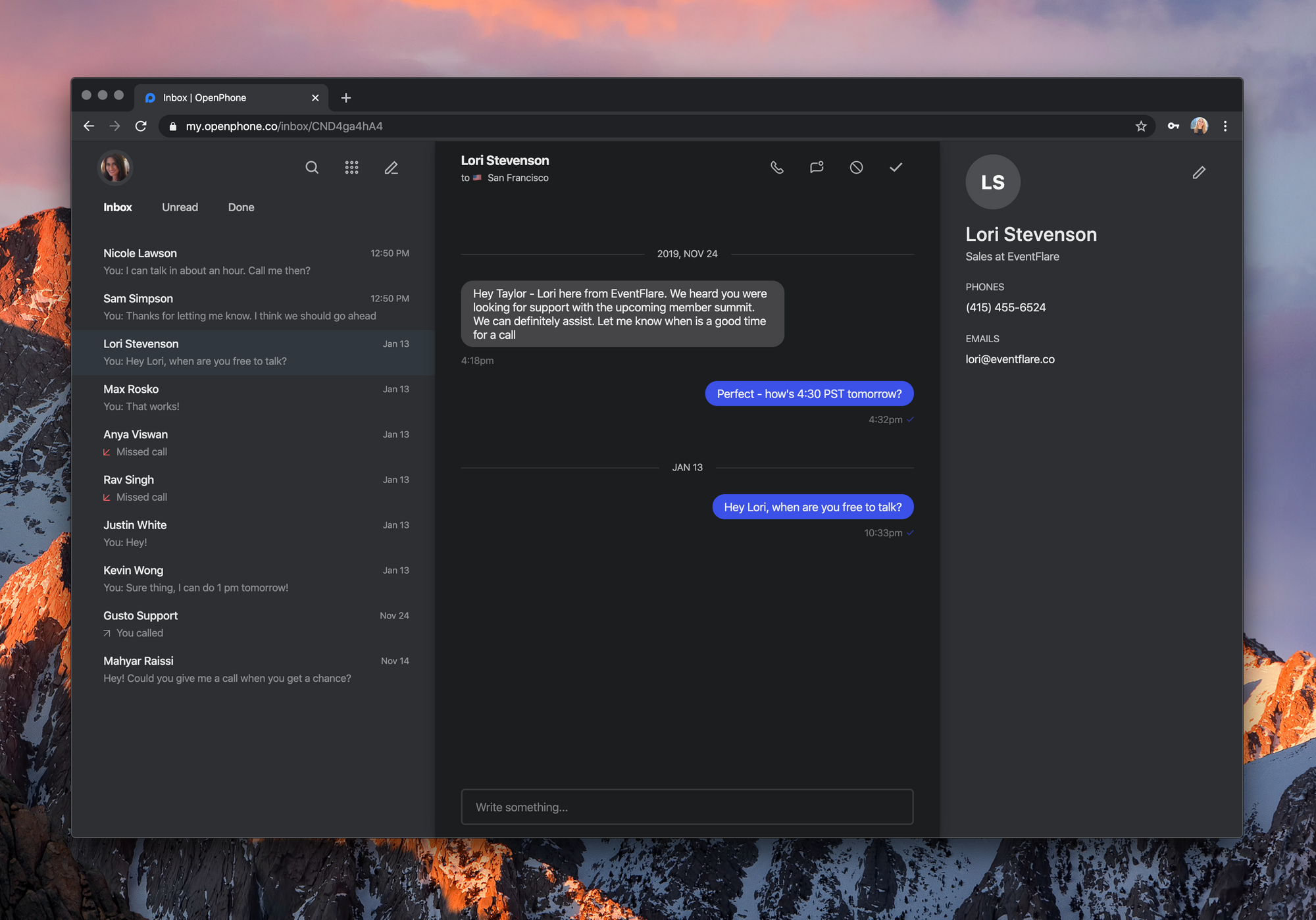Bookmark the page with the star icon
The height and width of the screenshot is (920, 1316).
click(1141, 126)
